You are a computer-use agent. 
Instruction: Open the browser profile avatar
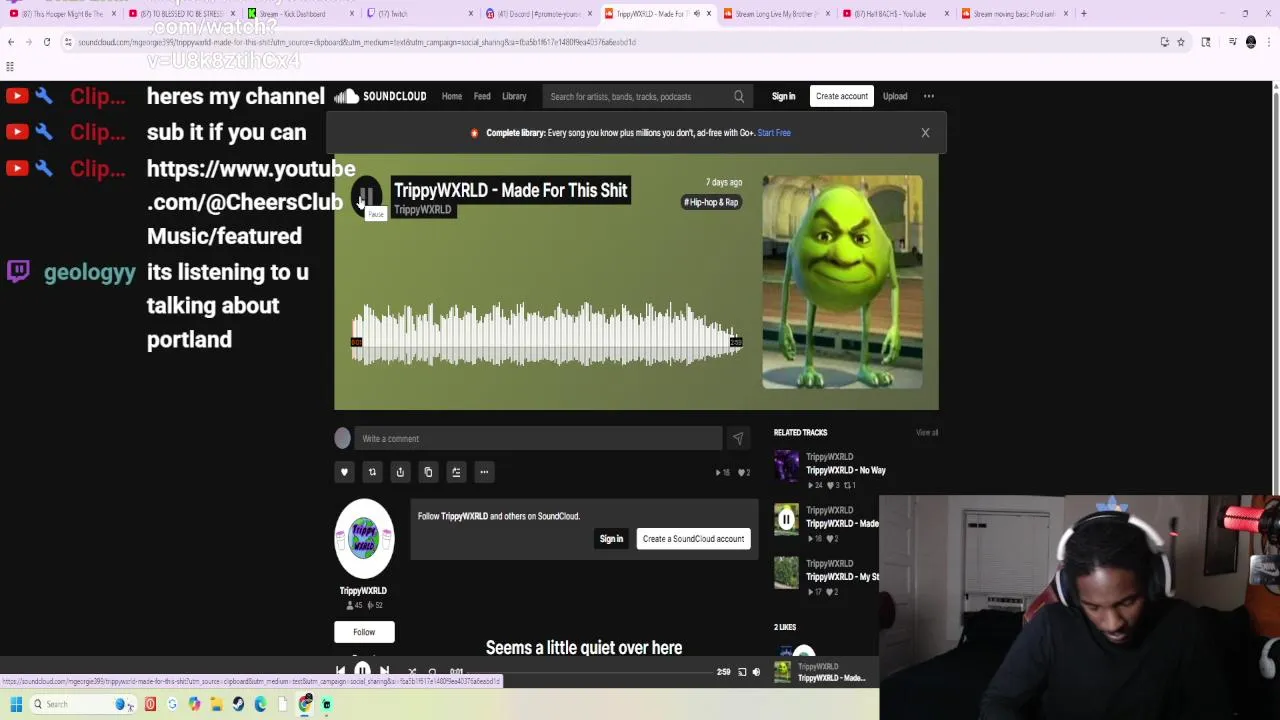[x=1251, y=42]
